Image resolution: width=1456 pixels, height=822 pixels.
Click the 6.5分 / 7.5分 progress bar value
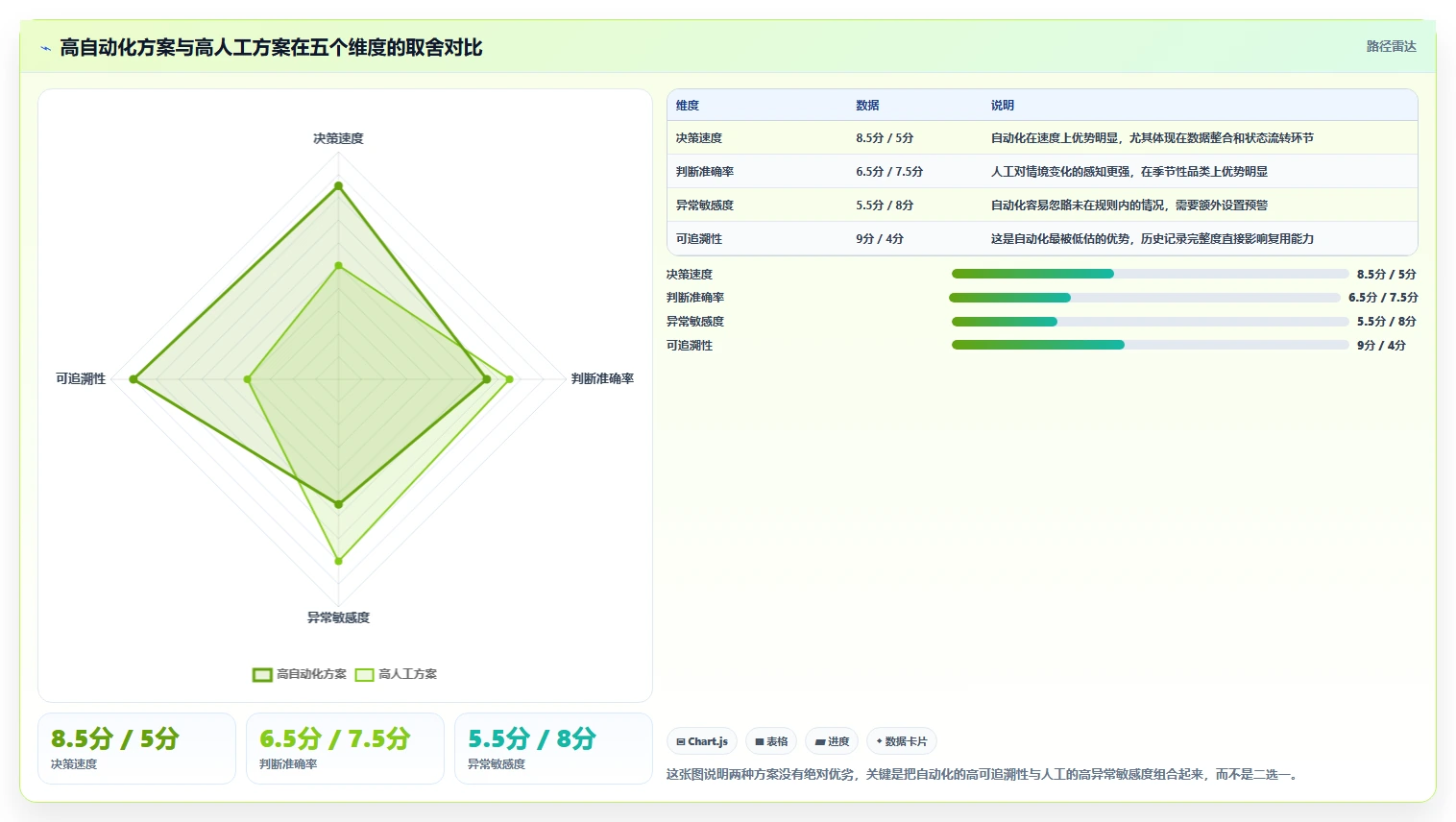click(x=1383, y=298)
